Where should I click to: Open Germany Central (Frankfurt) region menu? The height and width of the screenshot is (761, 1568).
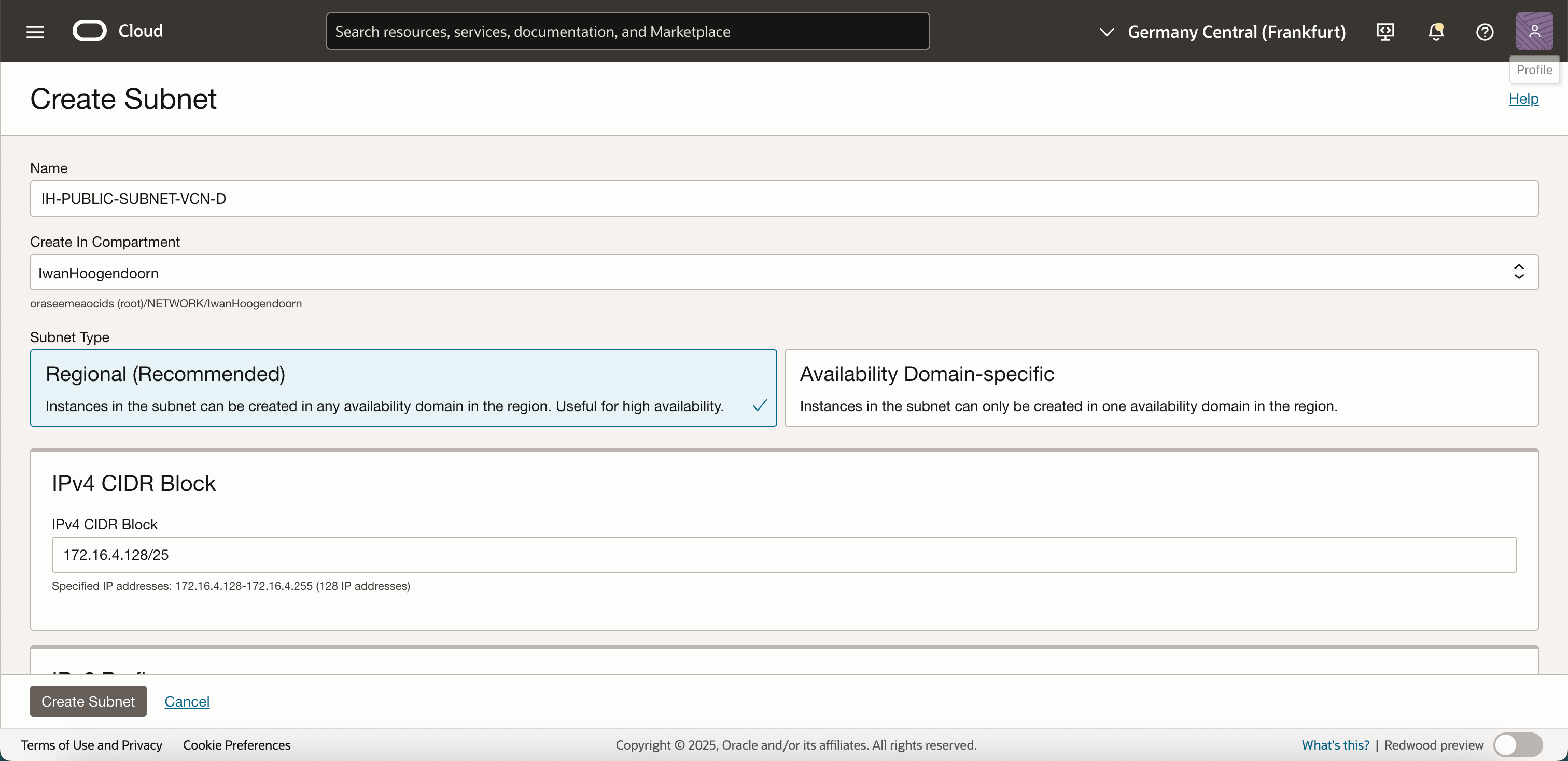[1236, 32]
